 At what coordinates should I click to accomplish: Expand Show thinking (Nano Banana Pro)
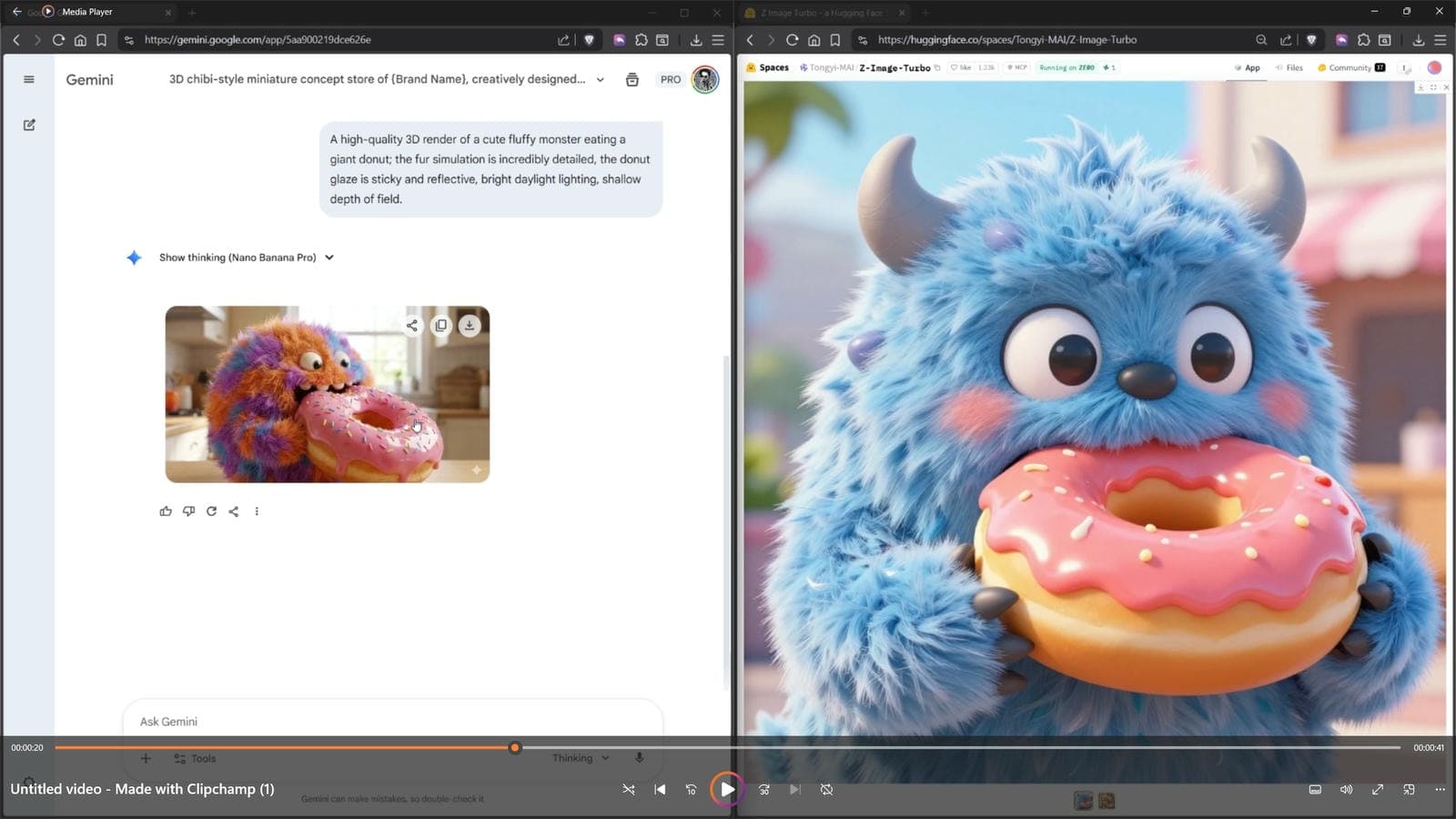tap(246, 258)
